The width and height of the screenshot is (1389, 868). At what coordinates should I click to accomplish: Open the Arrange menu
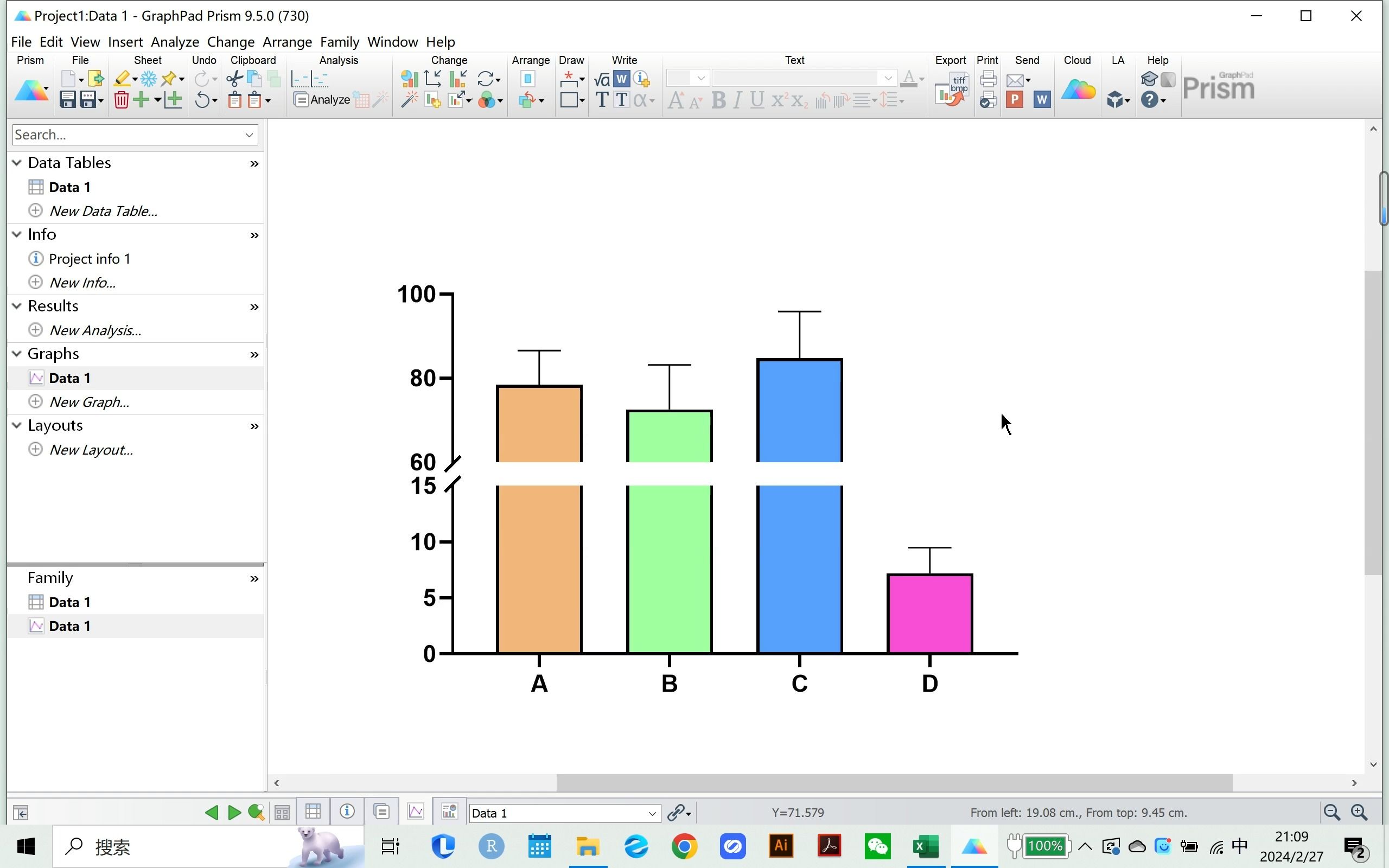[x=287, y=42]
